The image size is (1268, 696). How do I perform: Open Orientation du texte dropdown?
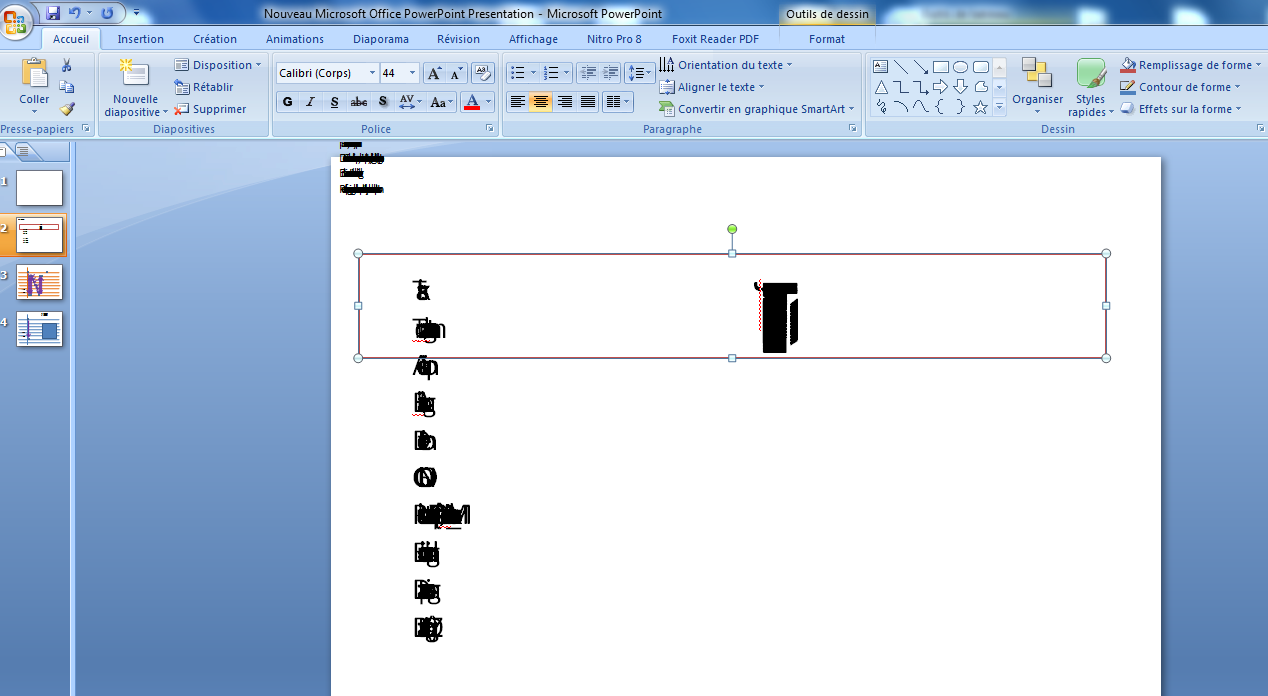click(x=725, y=65)
